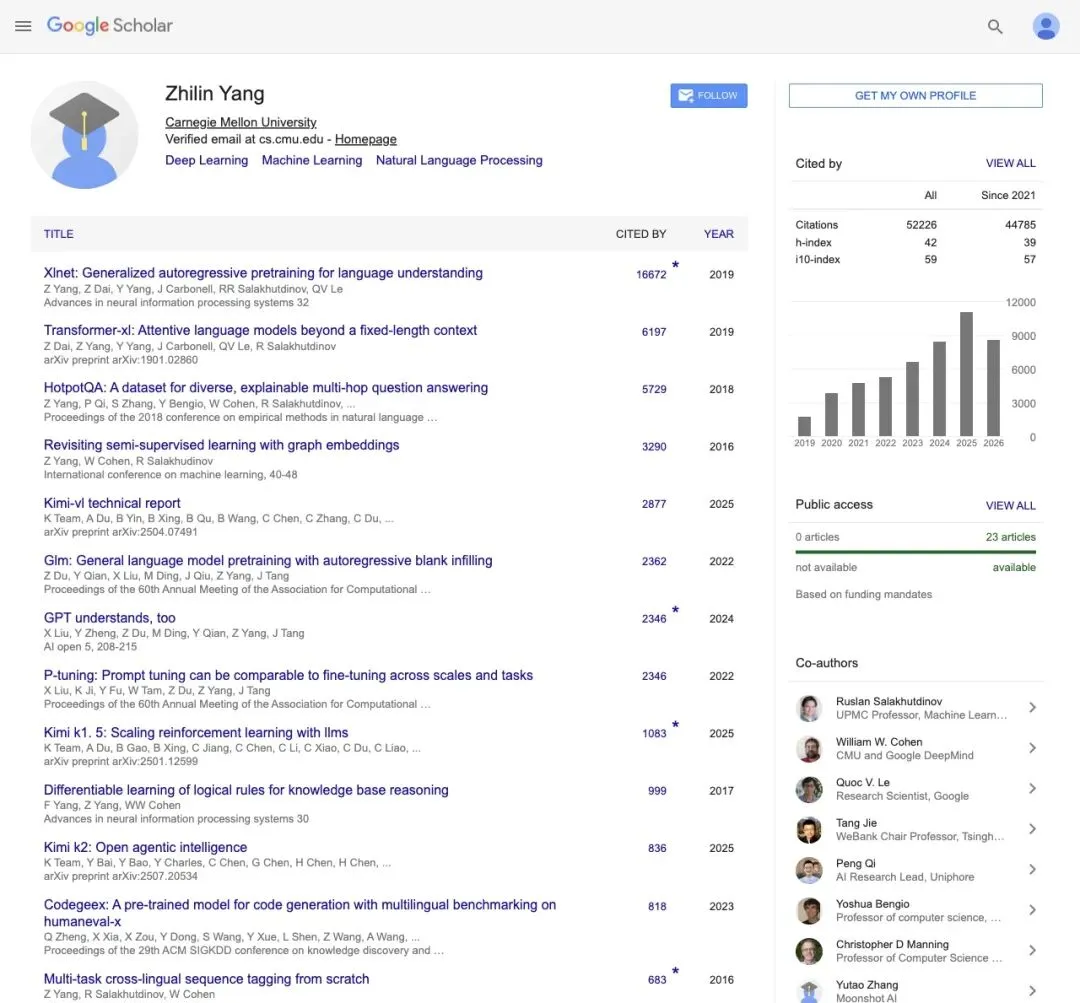Open the account avatar icon

pos(1046,26)
